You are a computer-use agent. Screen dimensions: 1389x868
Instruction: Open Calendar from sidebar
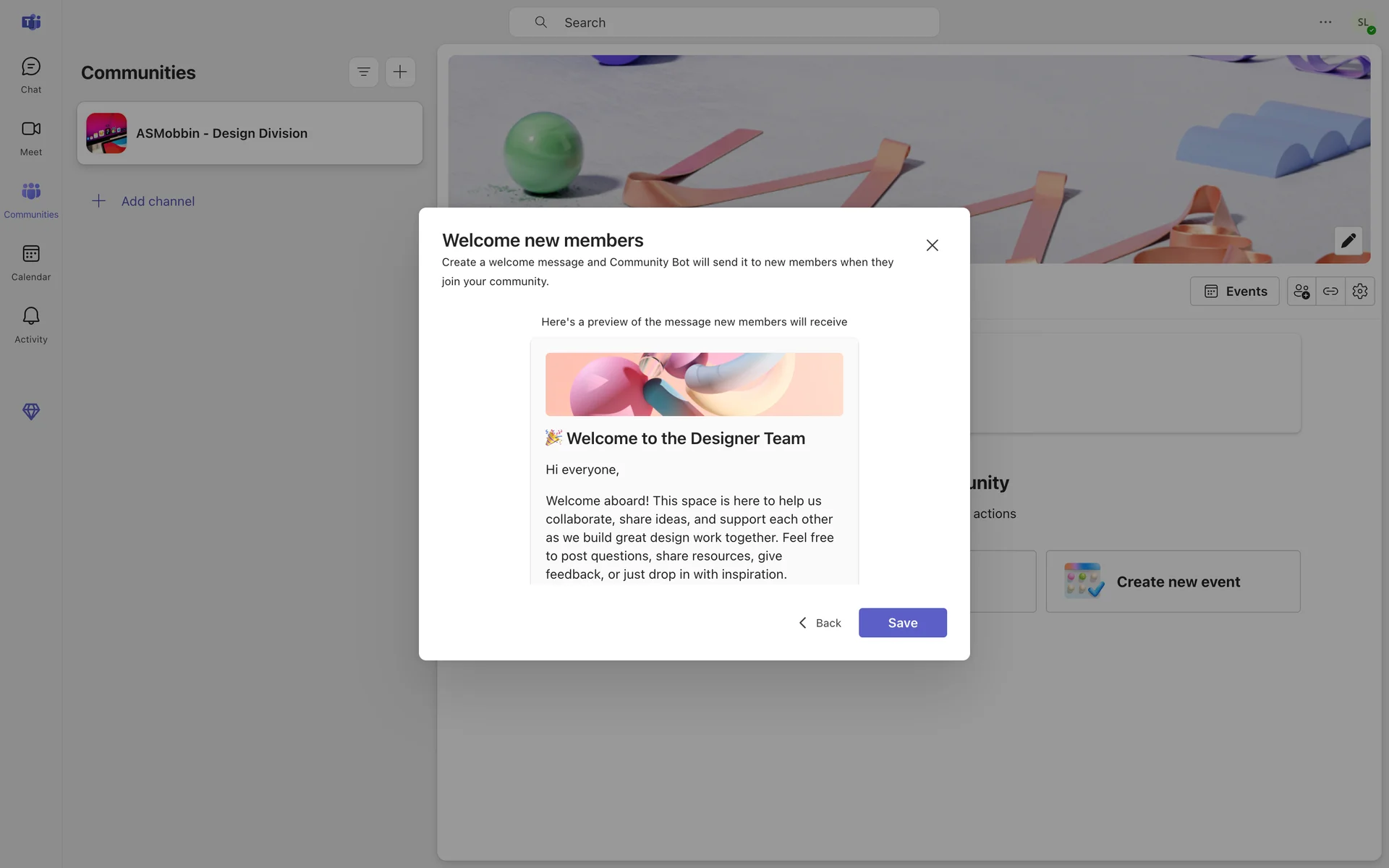[x=30, y=262]
